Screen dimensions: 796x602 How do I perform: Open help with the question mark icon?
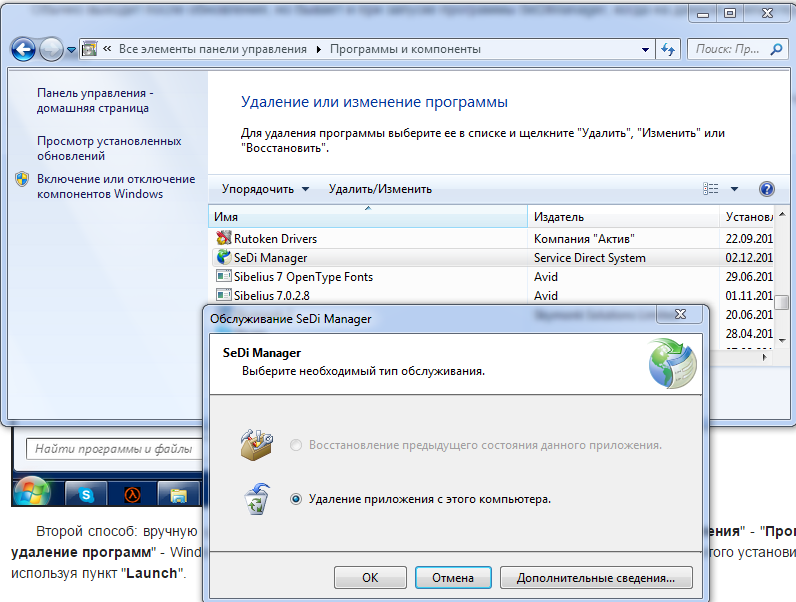pos(767,189)
